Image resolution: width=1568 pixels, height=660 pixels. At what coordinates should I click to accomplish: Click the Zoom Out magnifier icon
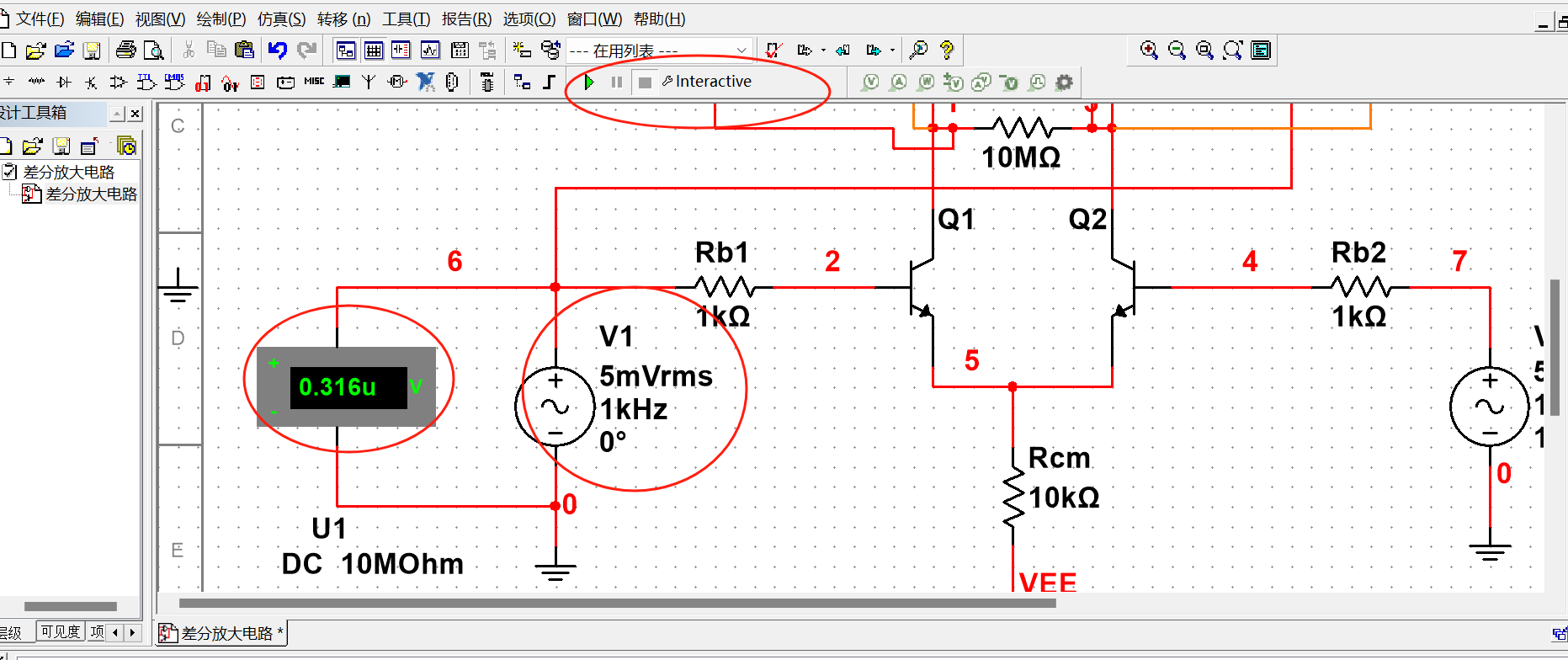coord(1177,51)
